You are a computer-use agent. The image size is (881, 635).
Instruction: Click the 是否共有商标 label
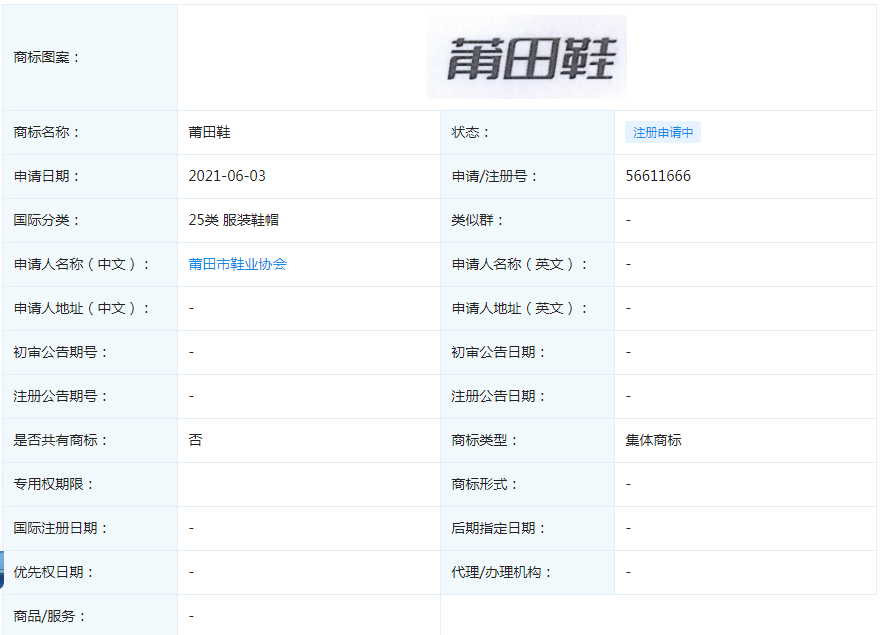61,440
